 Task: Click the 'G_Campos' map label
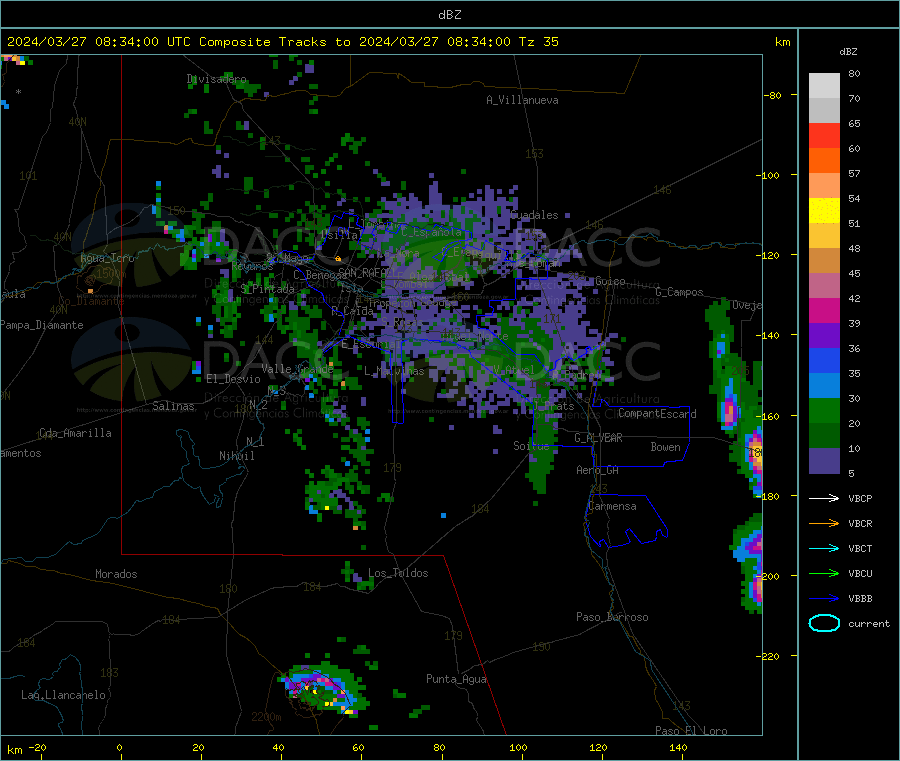point(679,292)
